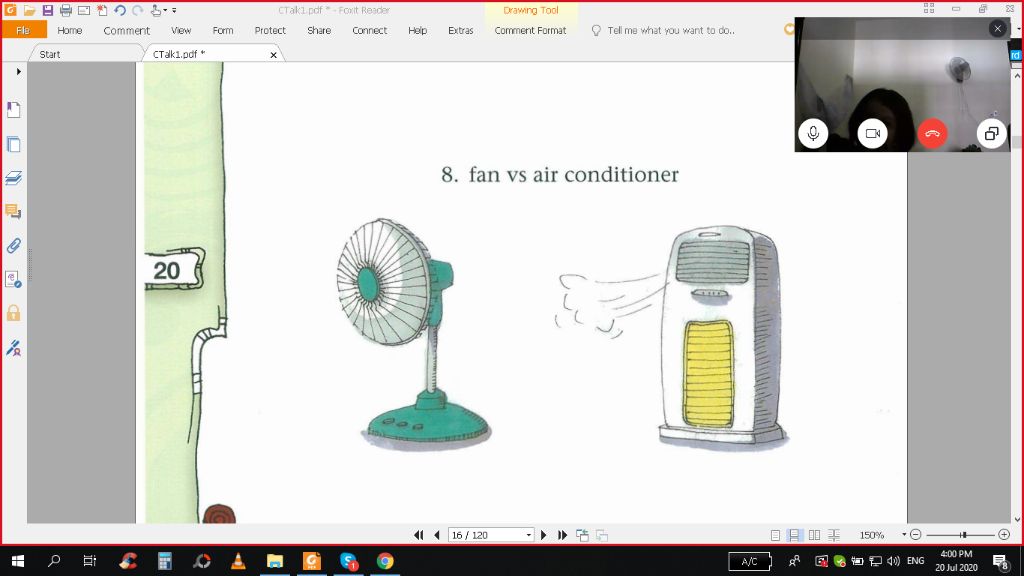Click the email envelope icon in quick access toolbar

coord(84,10)
